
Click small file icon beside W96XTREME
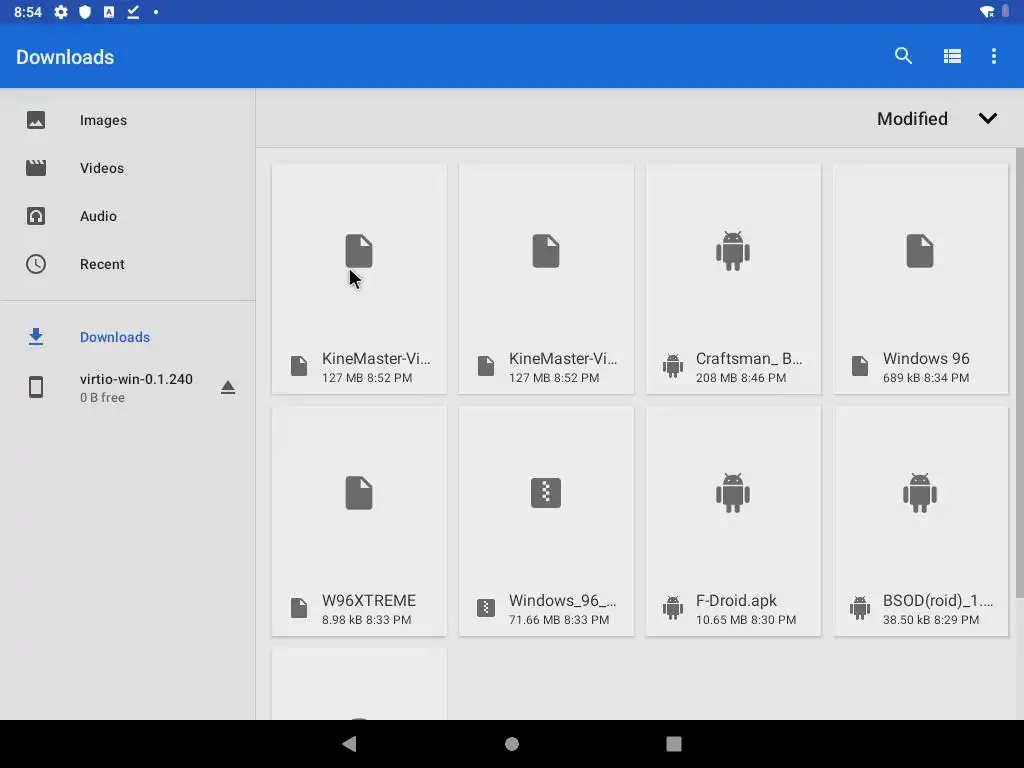pos(298,608)
